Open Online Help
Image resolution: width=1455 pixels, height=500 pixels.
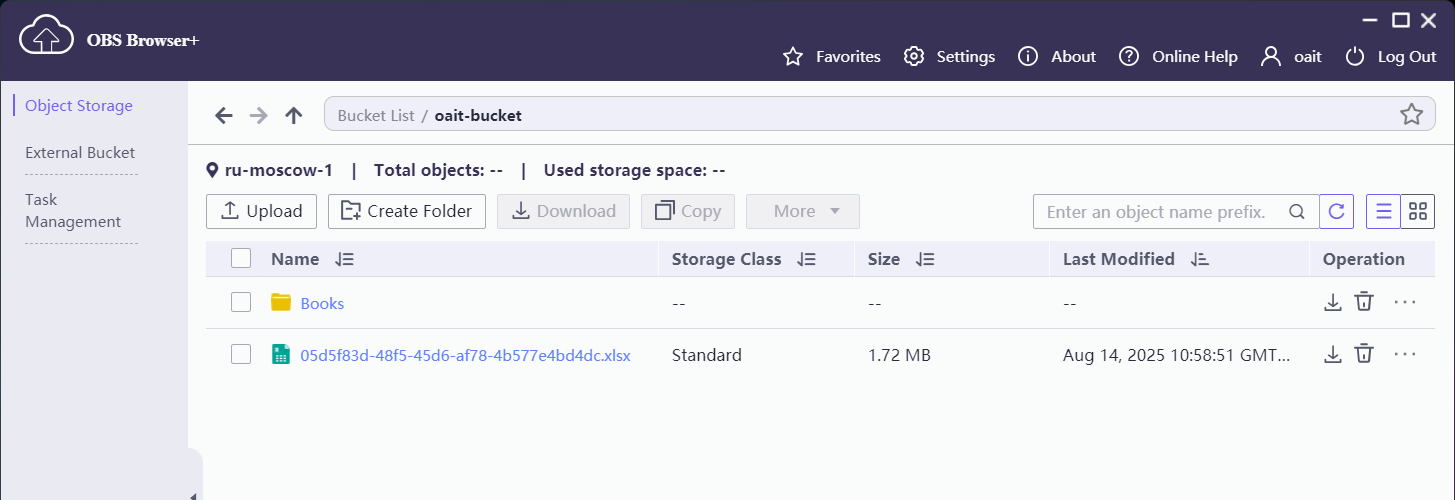1178,57
